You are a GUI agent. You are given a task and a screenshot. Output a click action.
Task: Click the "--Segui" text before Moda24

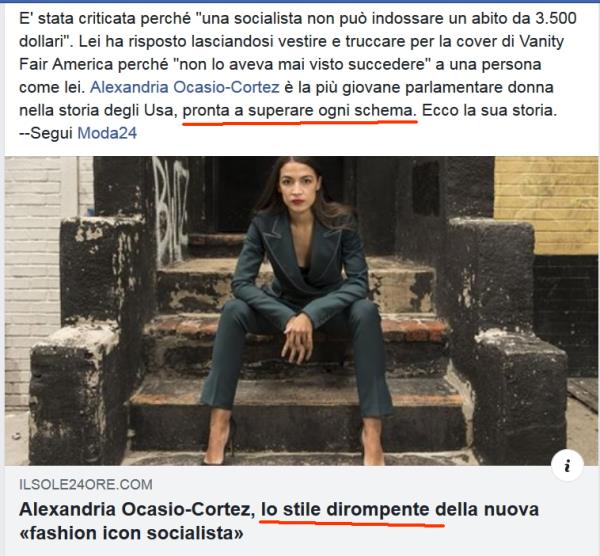click(46, 133)
